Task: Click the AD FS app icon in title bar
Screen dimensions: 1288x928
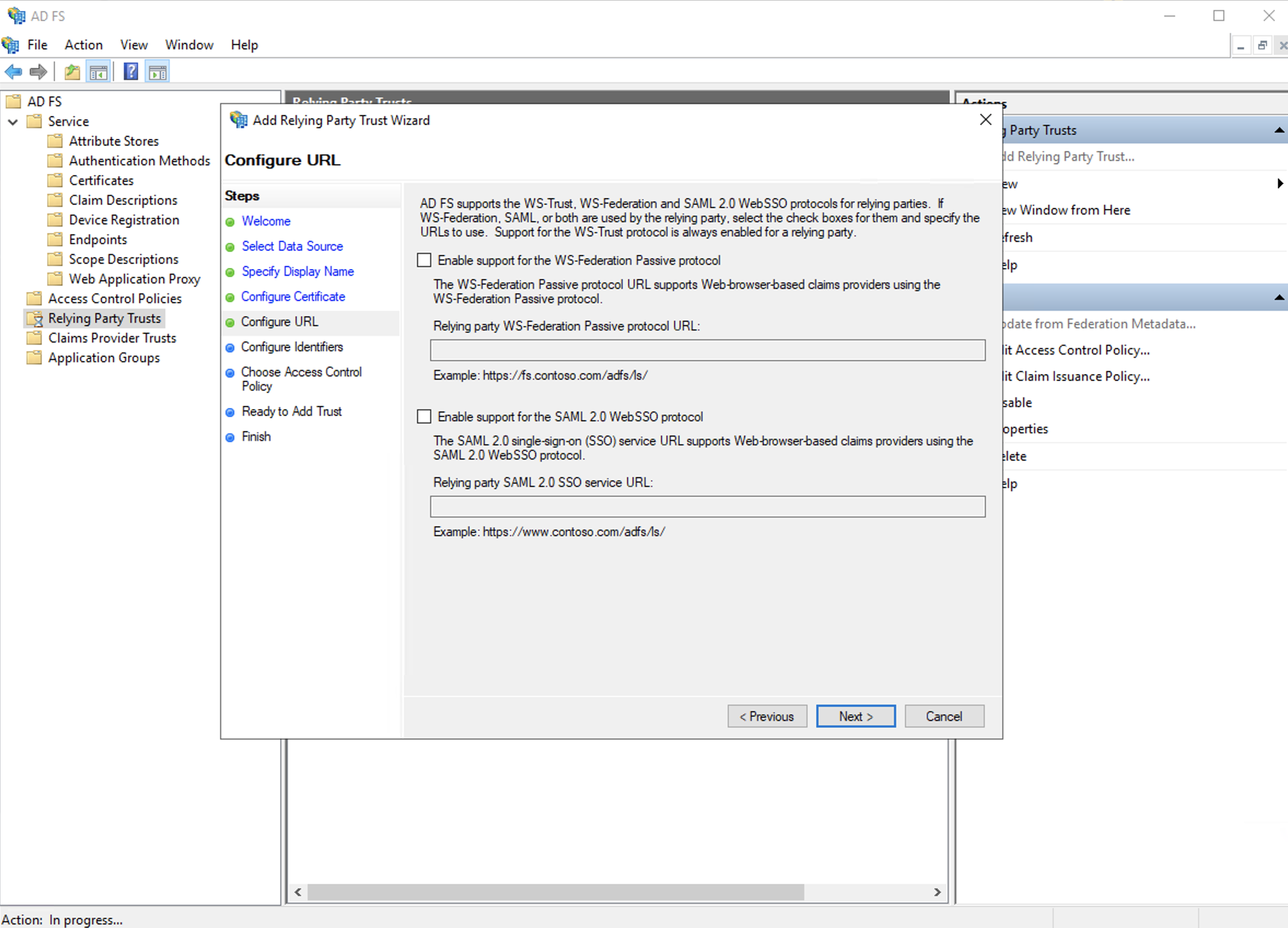Action: [16, 15]
